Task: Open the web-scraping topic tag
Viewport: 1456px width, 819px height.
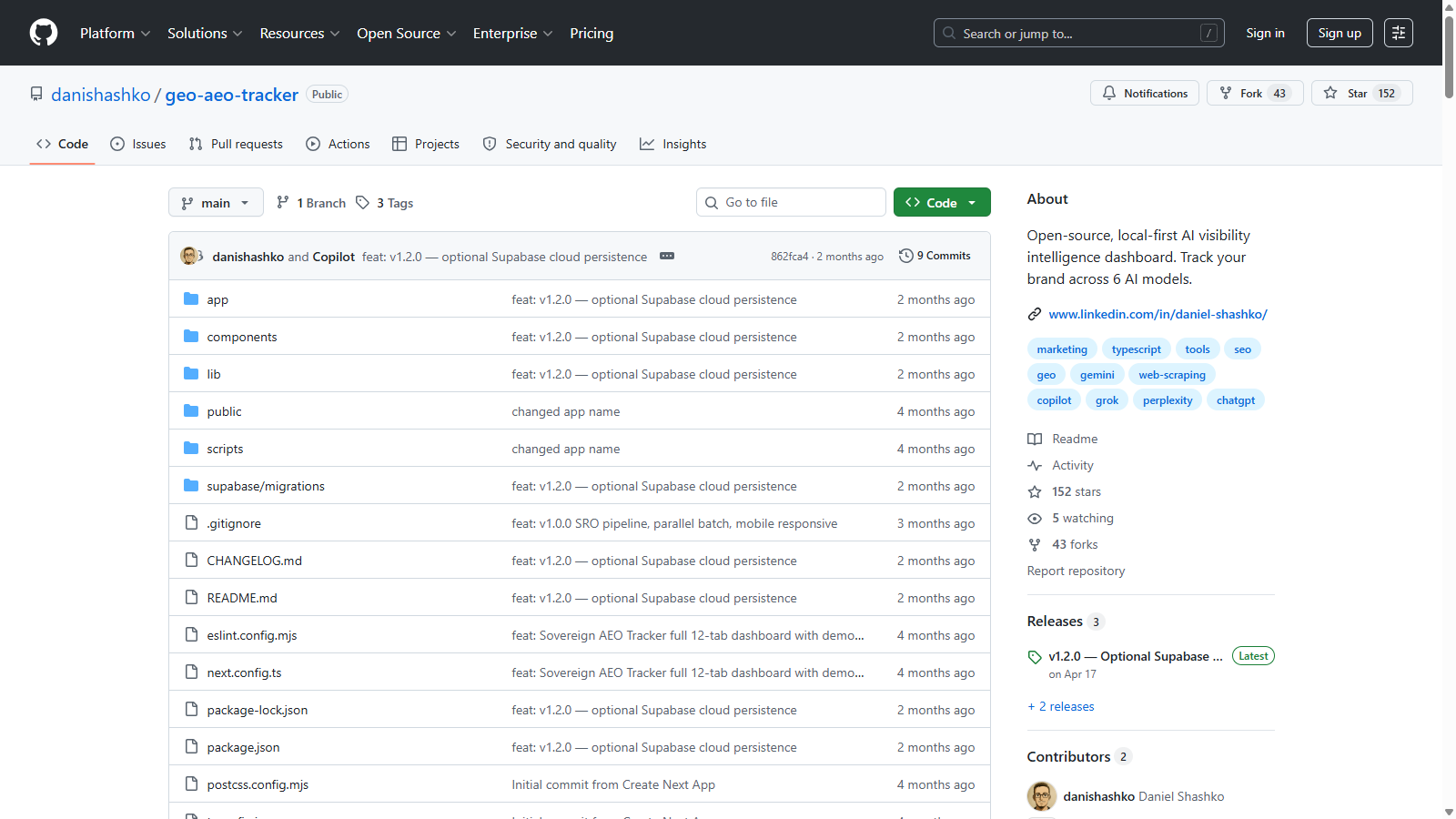Action: click(x=1171, y=375)
